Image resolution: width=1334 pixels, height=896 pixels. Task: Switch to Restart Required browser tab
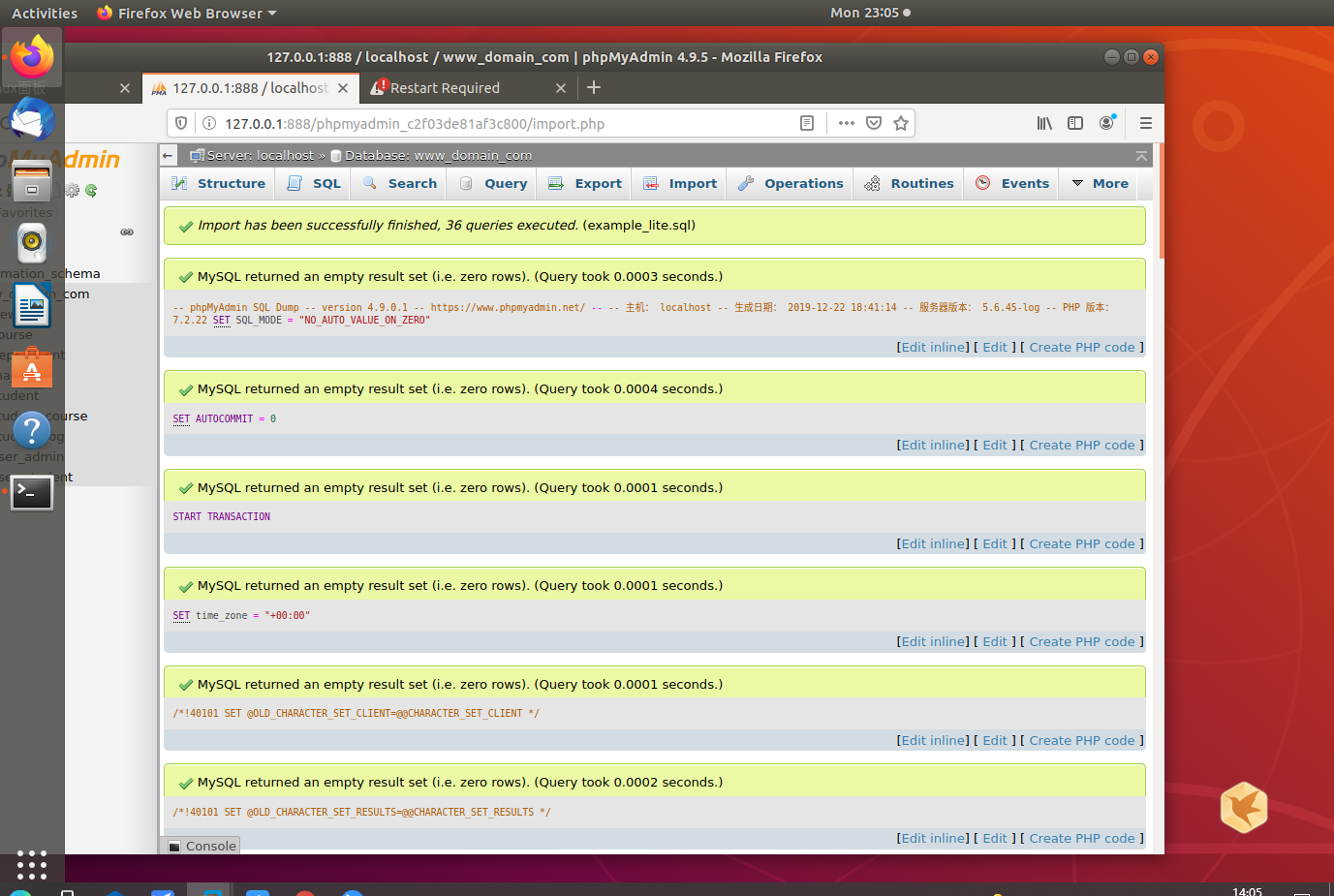tap(468, 87)
